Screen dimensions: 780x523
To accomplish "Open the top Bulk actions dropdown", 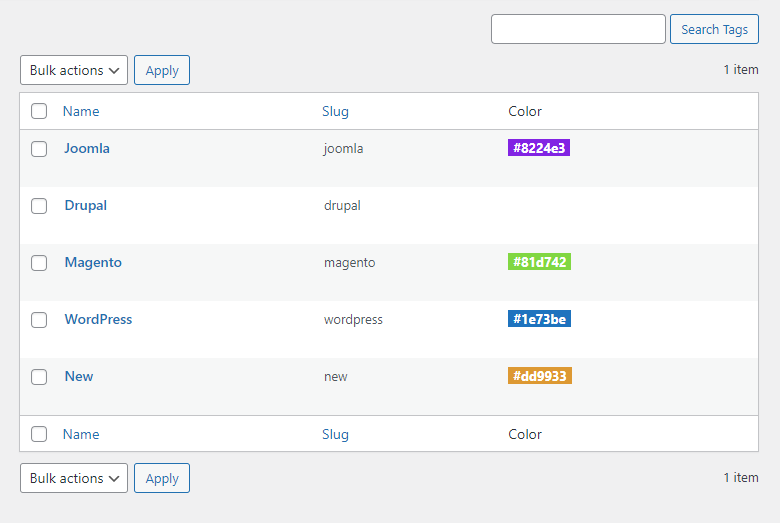I will (x=74, y=70).
